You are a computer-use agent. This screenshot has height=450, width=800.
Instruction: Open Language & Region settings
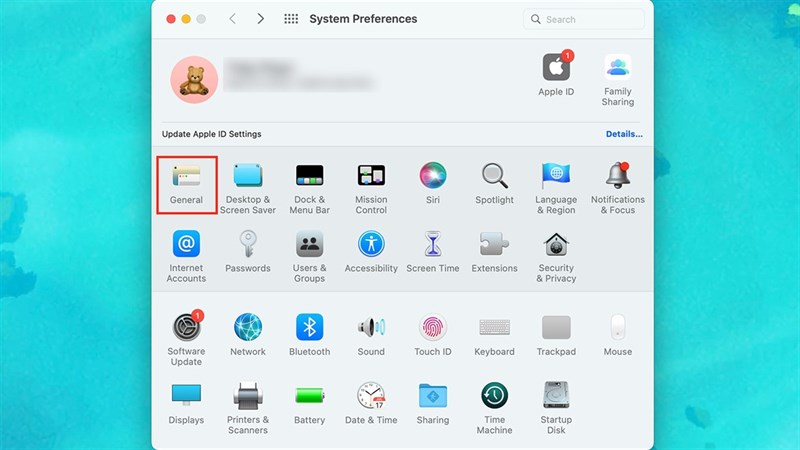click(556, 188)
